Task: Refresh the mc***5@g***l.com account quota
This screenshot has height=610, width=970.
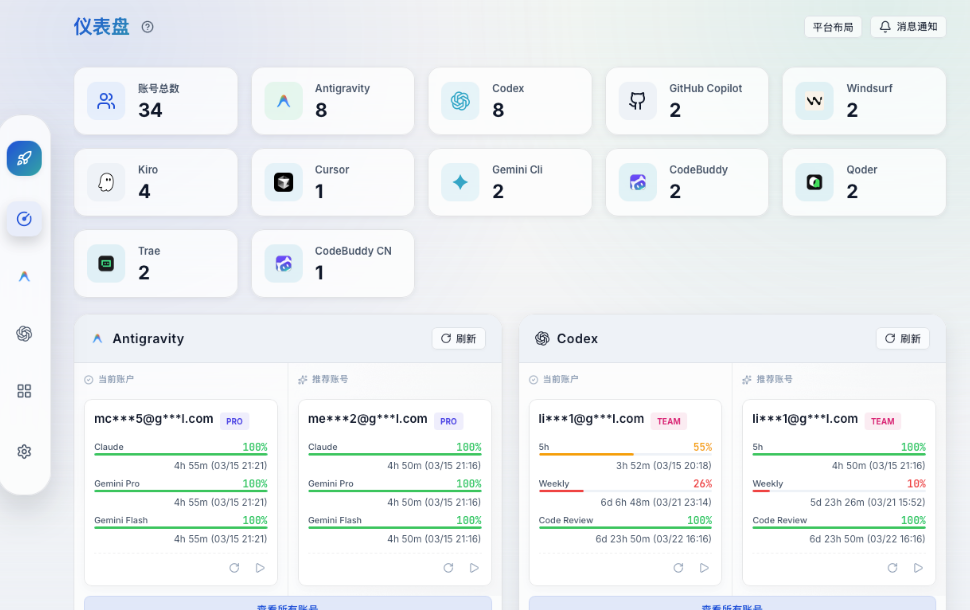Action: click(x=234, y=568)
